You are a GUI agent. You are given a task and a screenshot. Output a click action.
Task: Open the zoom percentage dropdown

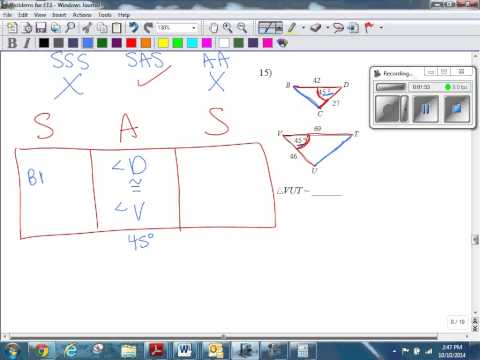(x=194, y=28)
